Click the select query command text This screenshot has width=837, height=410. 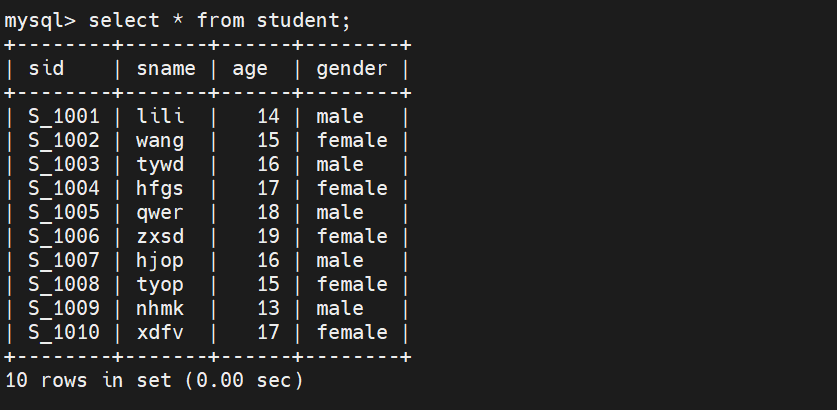click(219, 21)
